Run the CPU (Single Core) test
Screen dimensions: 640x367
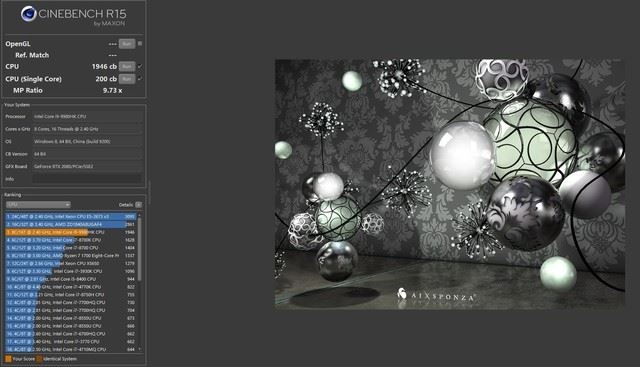click(x=127, y=79)
